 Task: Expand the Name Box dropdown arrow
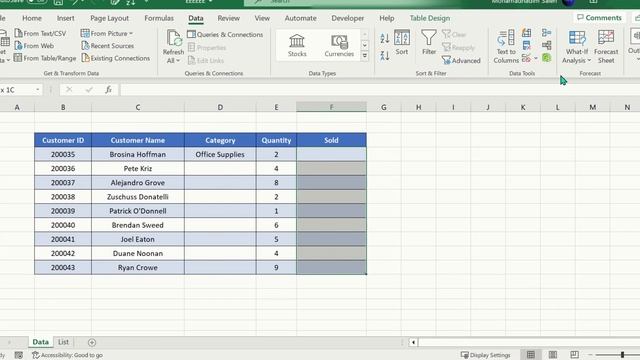[38, 89]
